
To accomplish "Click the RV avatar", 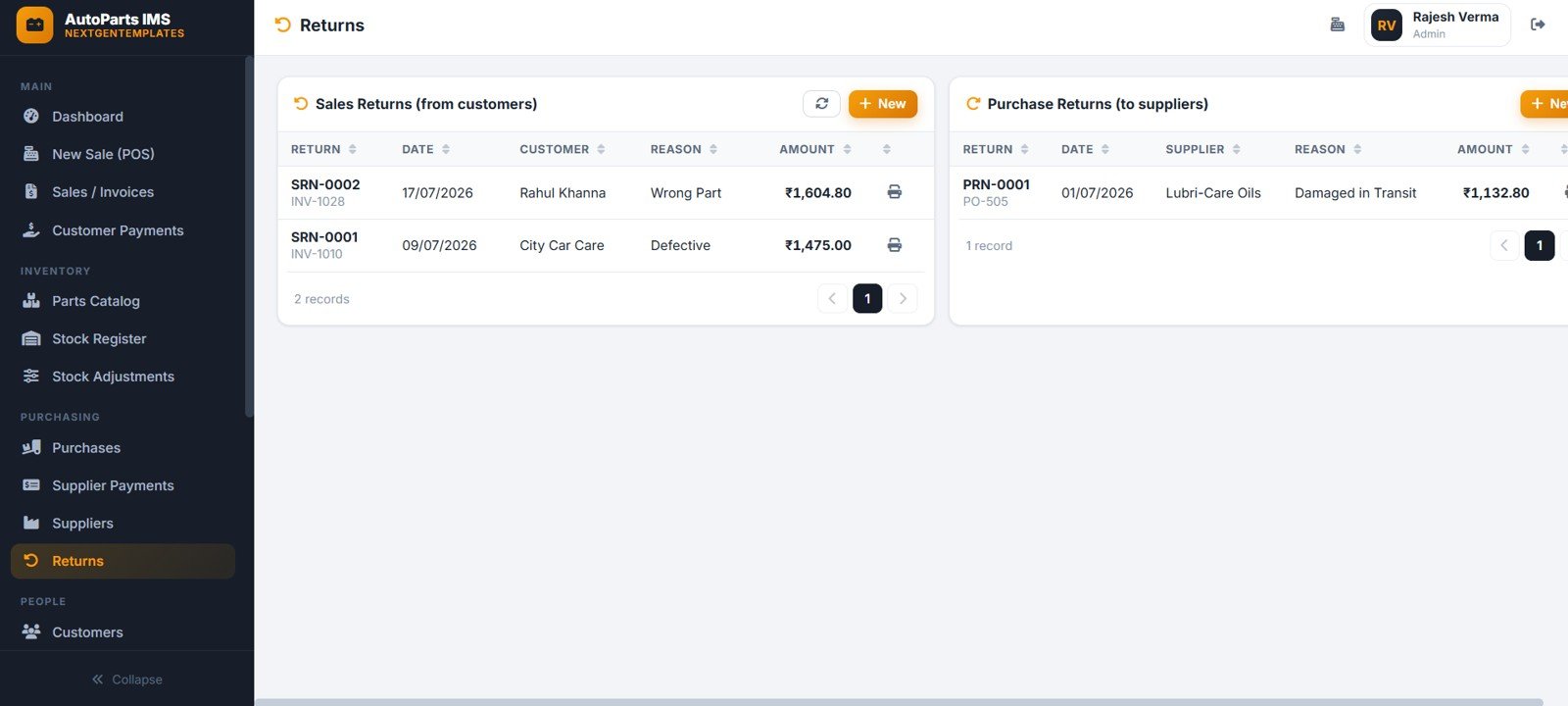I will click(1387, 25).
